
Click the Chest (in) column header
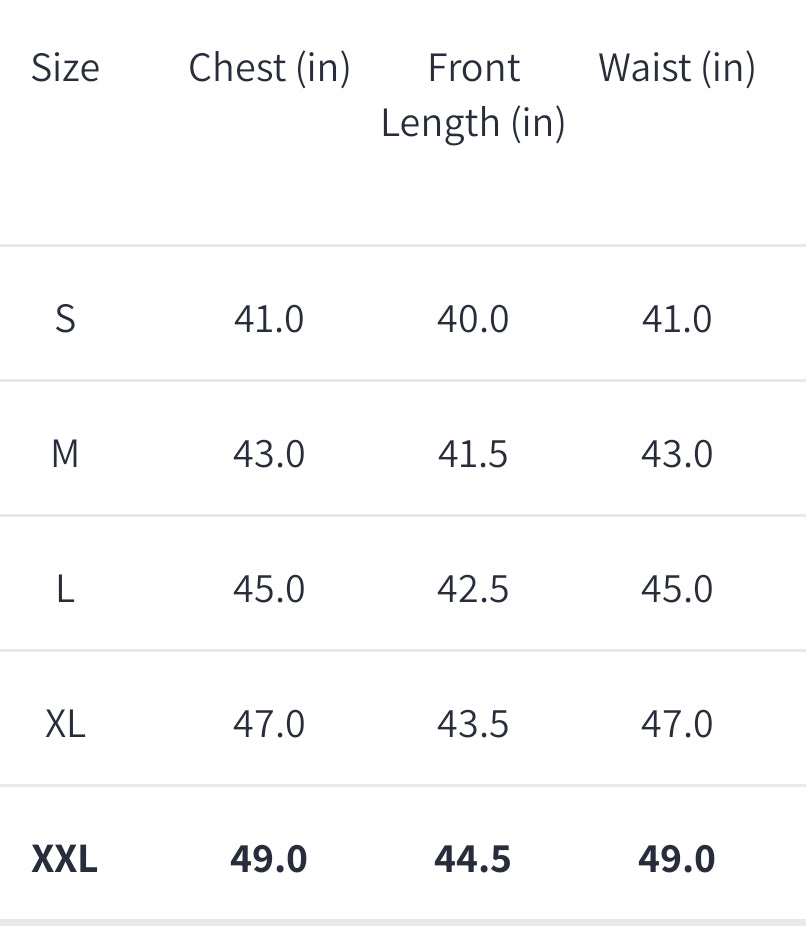pos(269,68)
